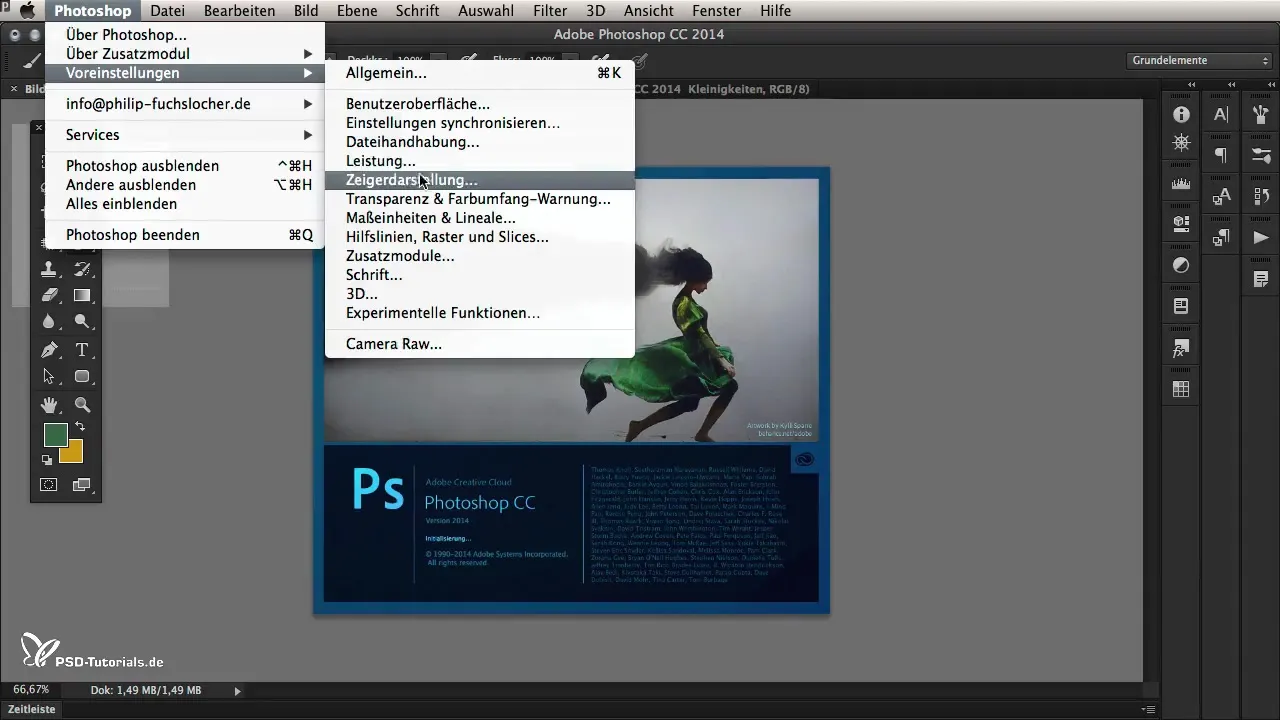This screenshot has width=1280, height=720.
Task: Open the Paragraph panel icon
Action: 1221,155
